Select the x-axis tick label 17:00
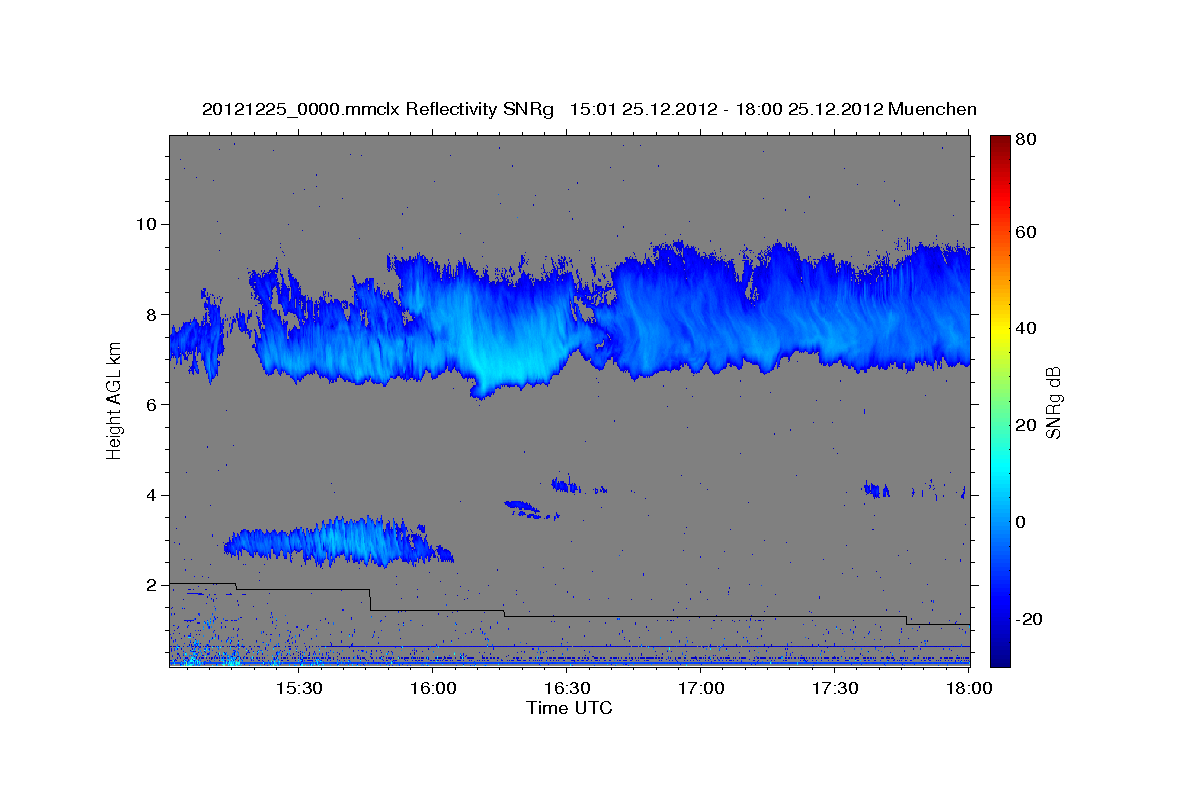Image resolution: width=1200 pixels, height=800 pixels. (701, 688)
